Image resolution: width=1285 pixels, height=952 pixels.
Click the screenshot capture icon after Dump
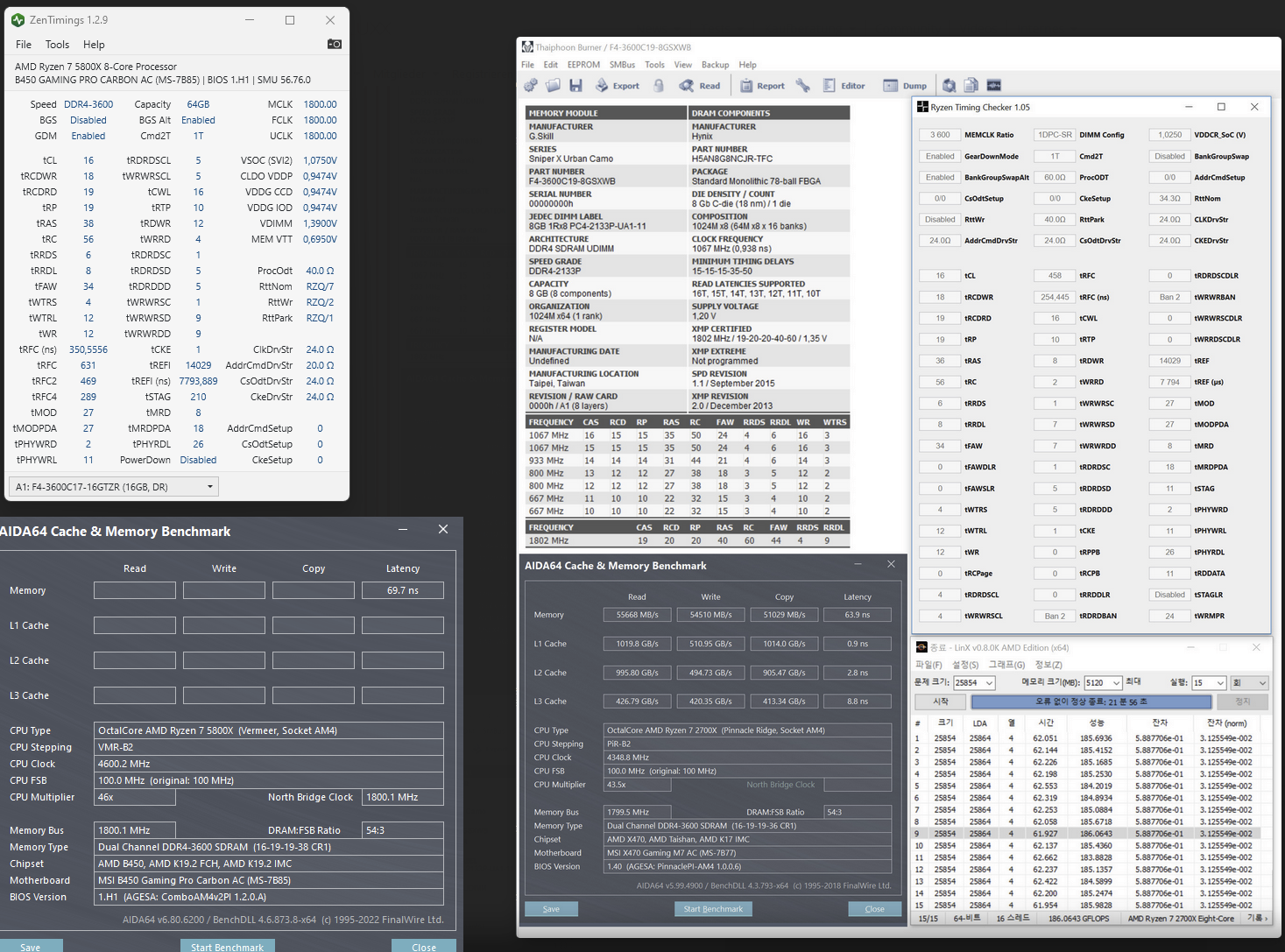[949, 86]
